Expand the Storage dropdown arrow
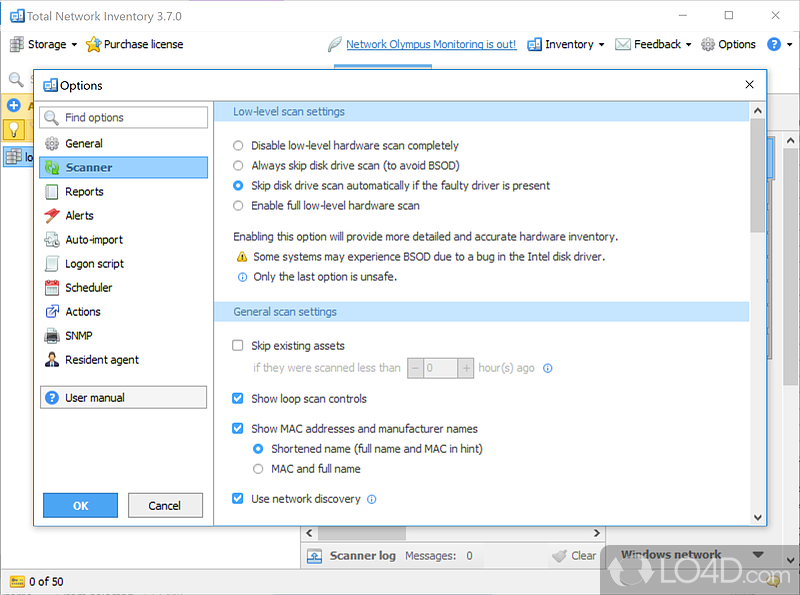The width and height of the screenshot is (800, 595). click(74, 45)
